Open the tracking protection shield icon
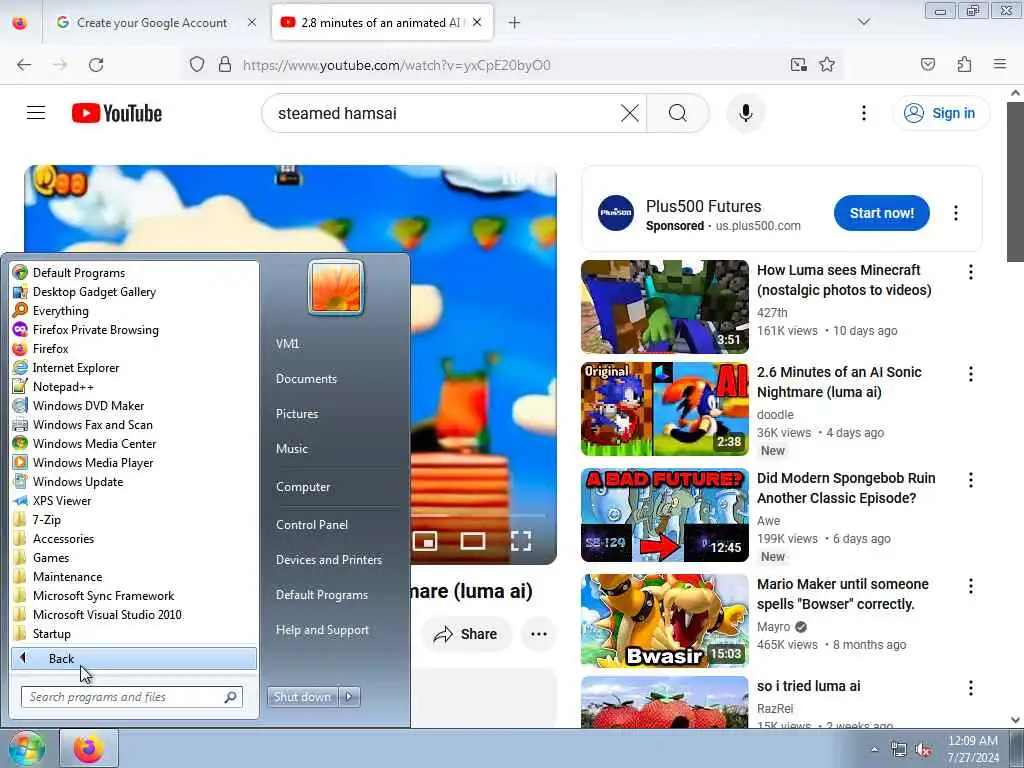Viewport: 1024px width, 768px height. 197,65
